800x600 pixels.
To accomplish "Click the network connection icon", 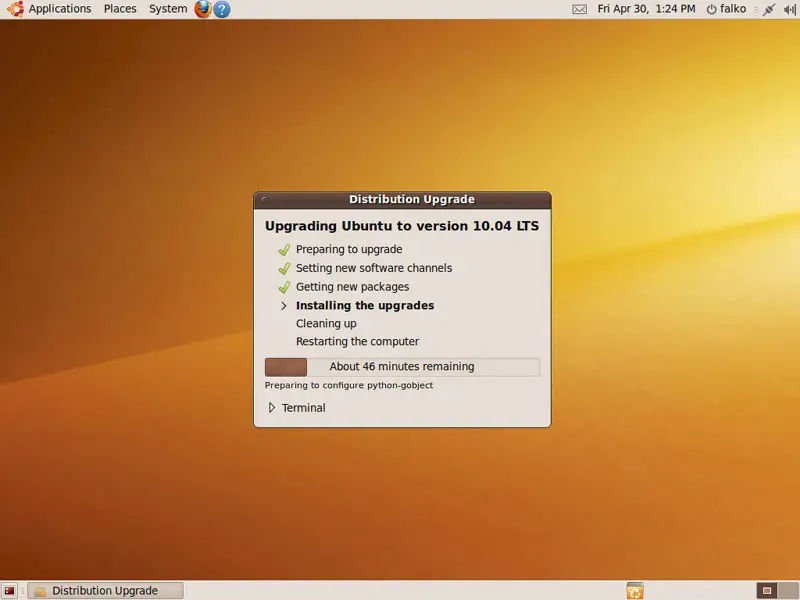I will pos(769,9).
